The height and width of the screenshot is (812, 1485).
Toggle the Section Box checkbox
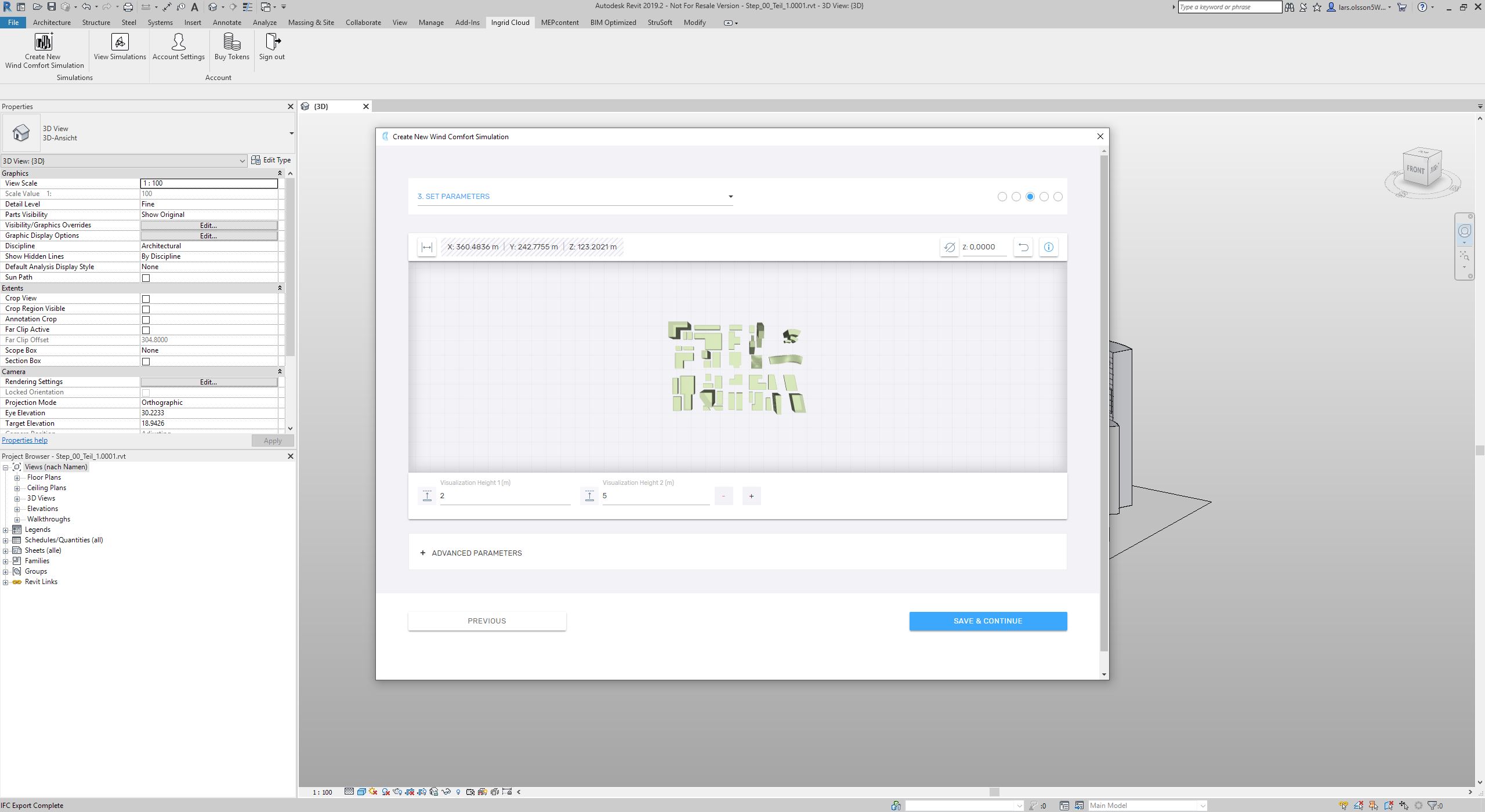click(x=146, y=361)
